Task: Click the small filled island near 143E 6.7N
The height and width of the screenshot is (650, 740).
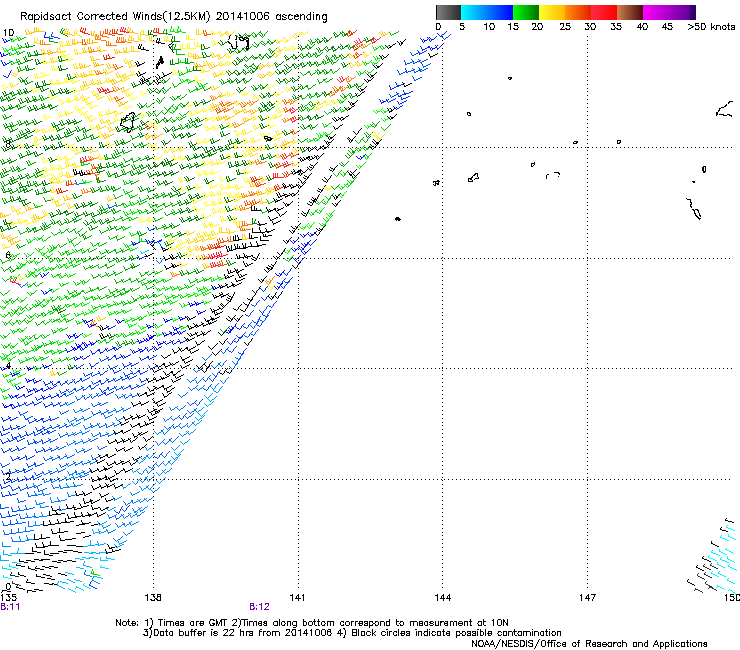Action: [x=398, y=219]
